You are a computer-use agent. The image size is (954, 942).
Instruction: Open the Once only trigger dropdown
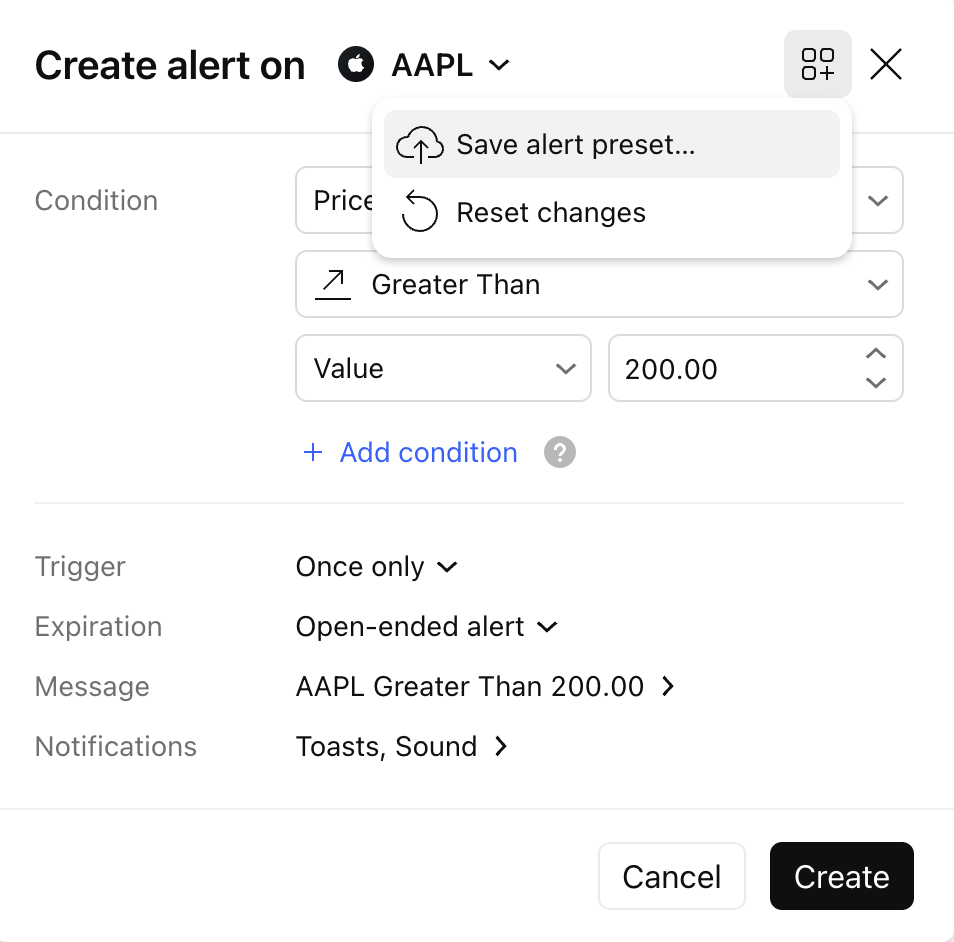376,567
